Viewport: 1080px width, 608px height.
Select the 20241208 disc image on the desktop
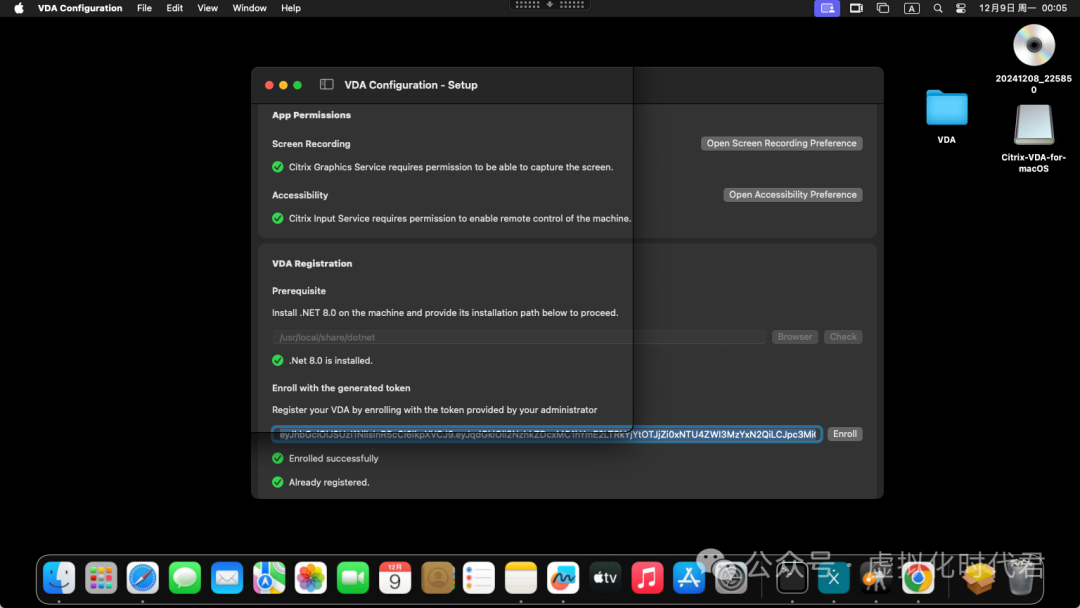point(1033,45)
